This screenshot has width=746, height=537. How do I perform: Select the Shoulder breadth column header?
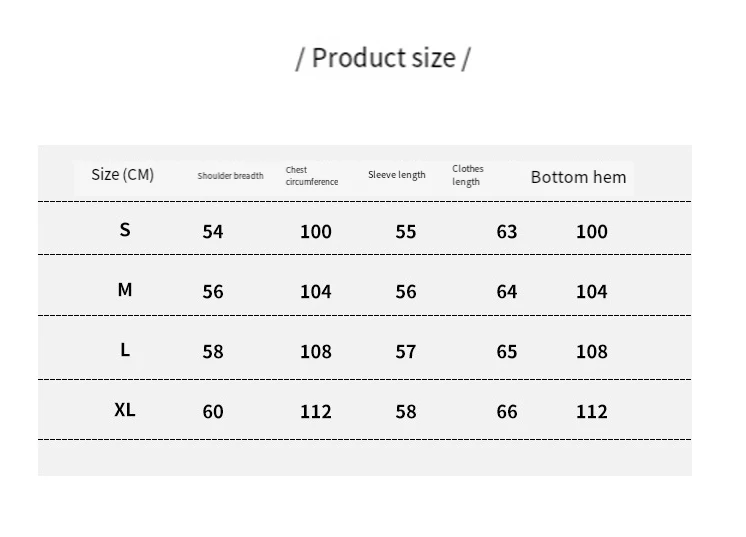point(230,176)
